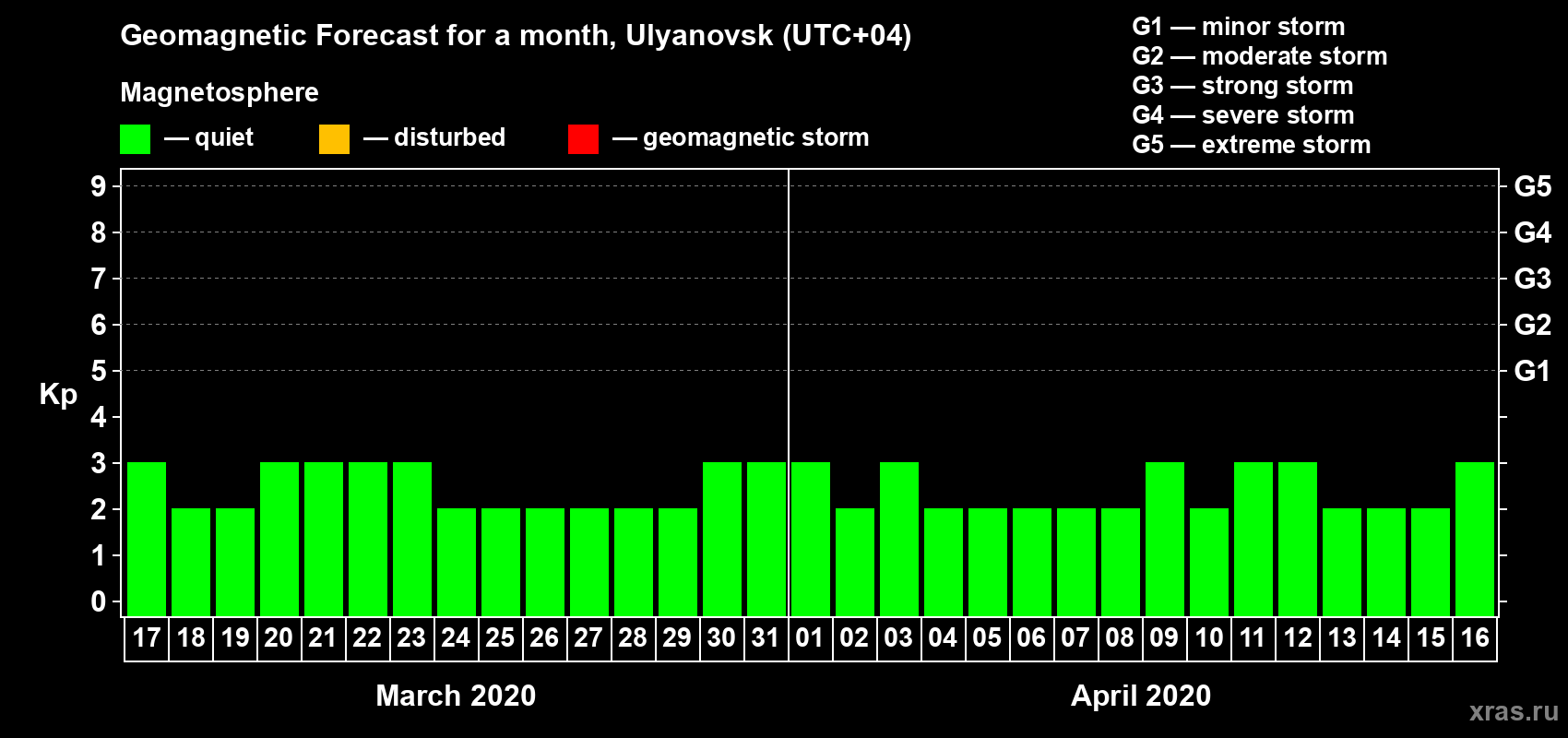The height and width of the screenshot is (738, 1568).
Task: Click the date label 14
Action: point(1386,638)
